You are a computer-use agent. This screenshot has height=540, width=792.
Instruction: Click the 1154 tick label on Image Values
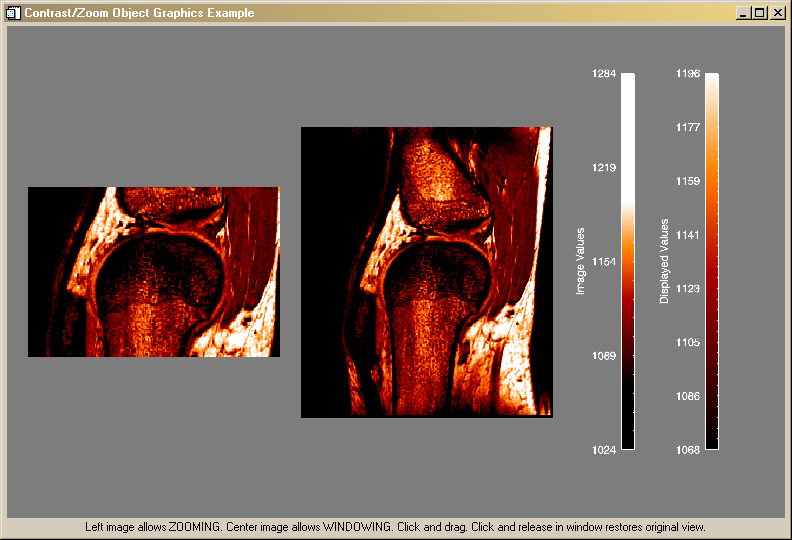click(x=603, y=262)
